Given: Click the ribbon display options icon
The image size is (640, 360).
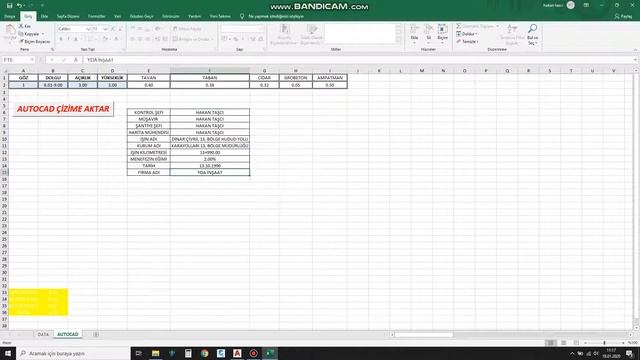Looking at the screenshot, I should (x=586, y=5).
